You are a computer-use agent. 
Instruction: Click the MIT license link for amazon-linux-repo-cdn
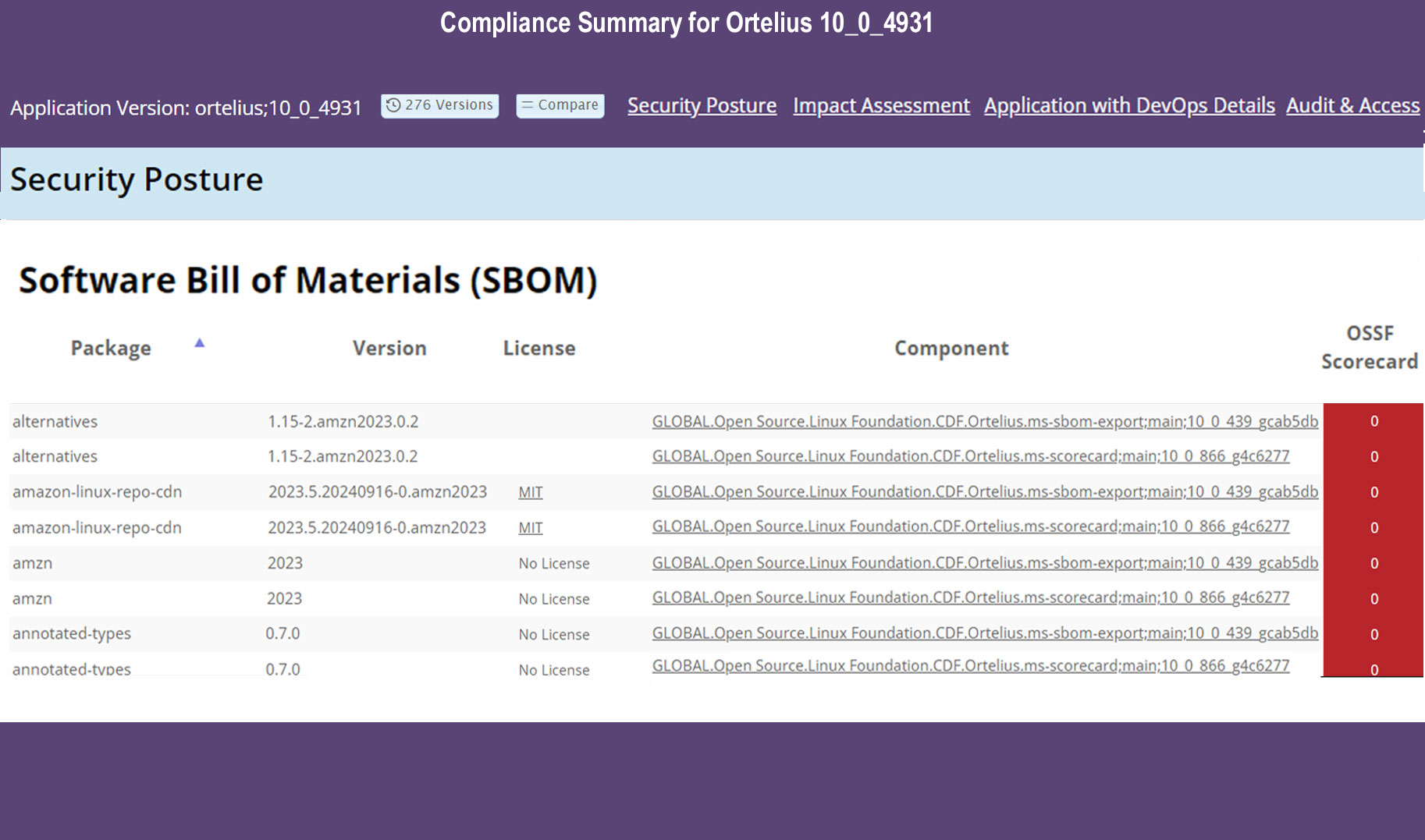click(530, 491)
